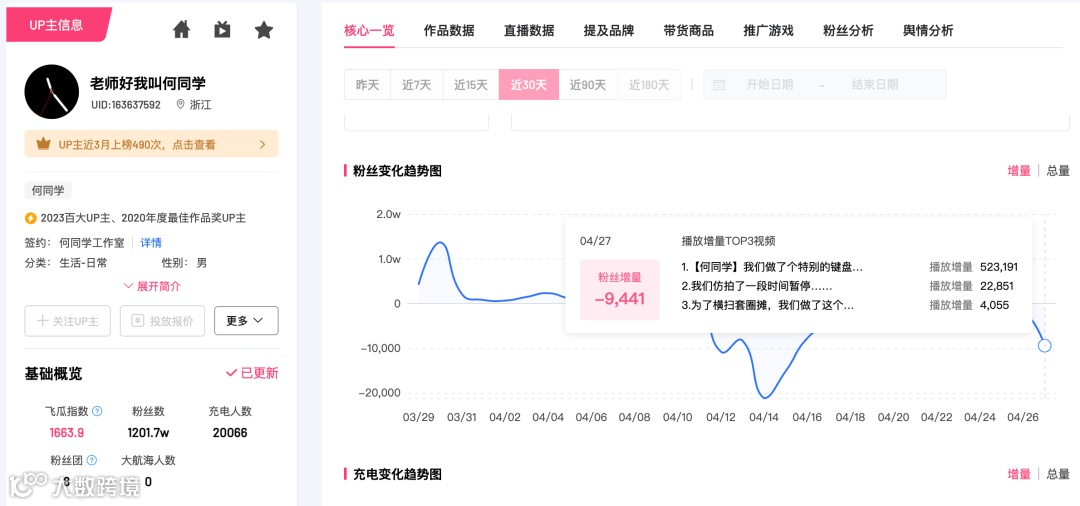Select the 近30天 time range

click(529, 85)
